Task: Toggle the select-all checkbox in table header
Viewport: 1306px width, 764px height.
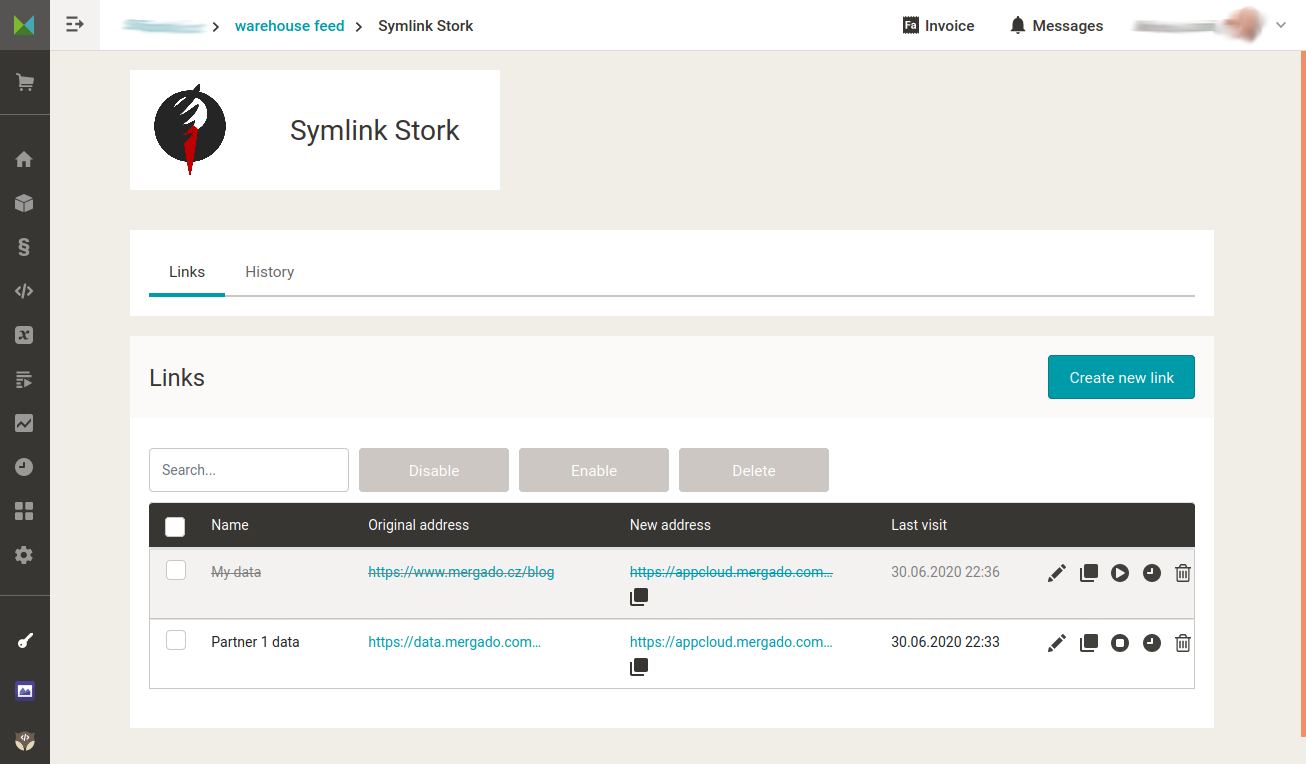Action: pyautogui.click(x=175, y=527)
